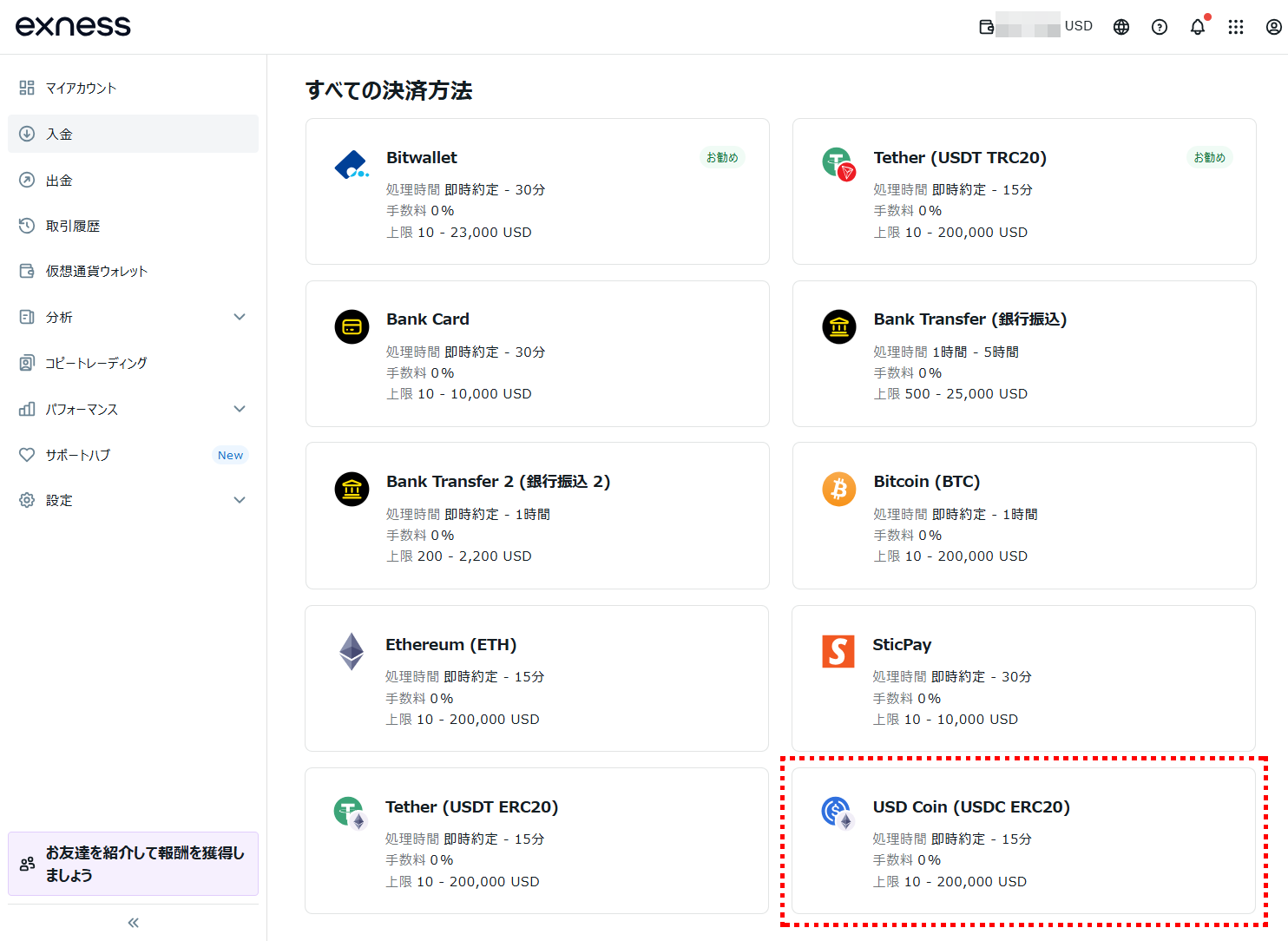Screen dimensions: 1288x941
Task: Click Bank Card limit 10 - 10,000 USD
Action: click(x=475, y=393)
